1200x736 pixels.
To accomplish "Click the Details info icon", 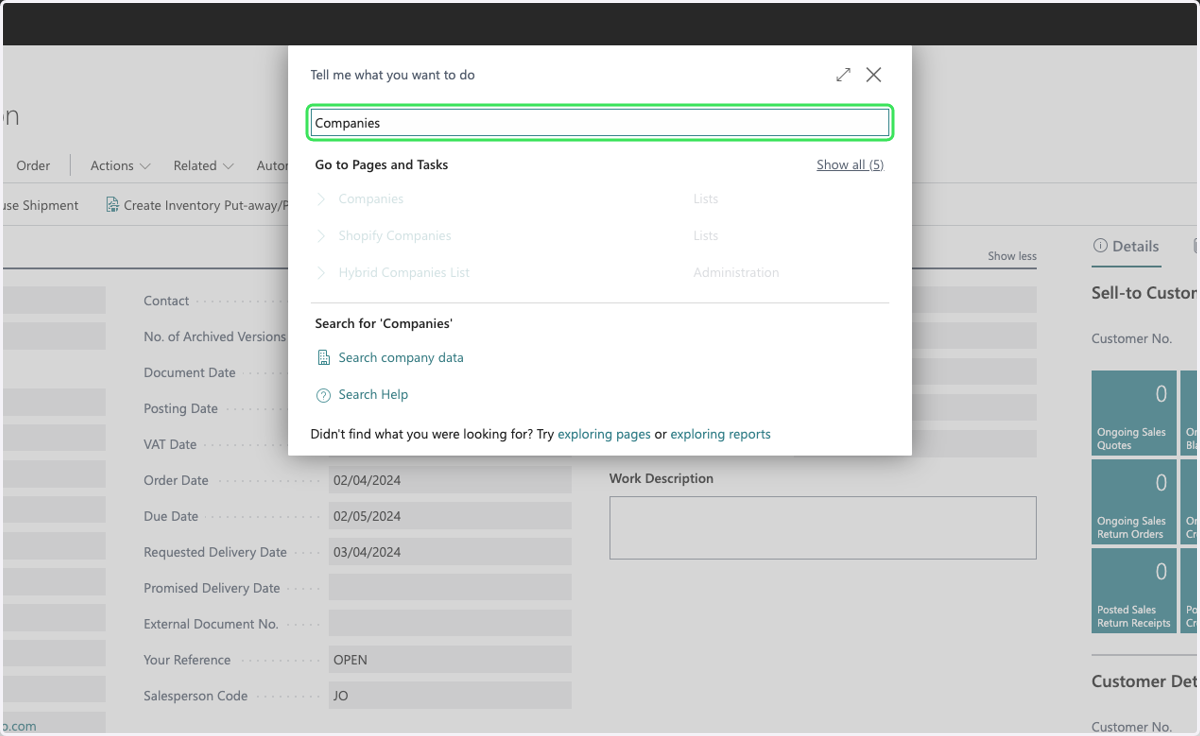I will click(x=1100, y=246).
